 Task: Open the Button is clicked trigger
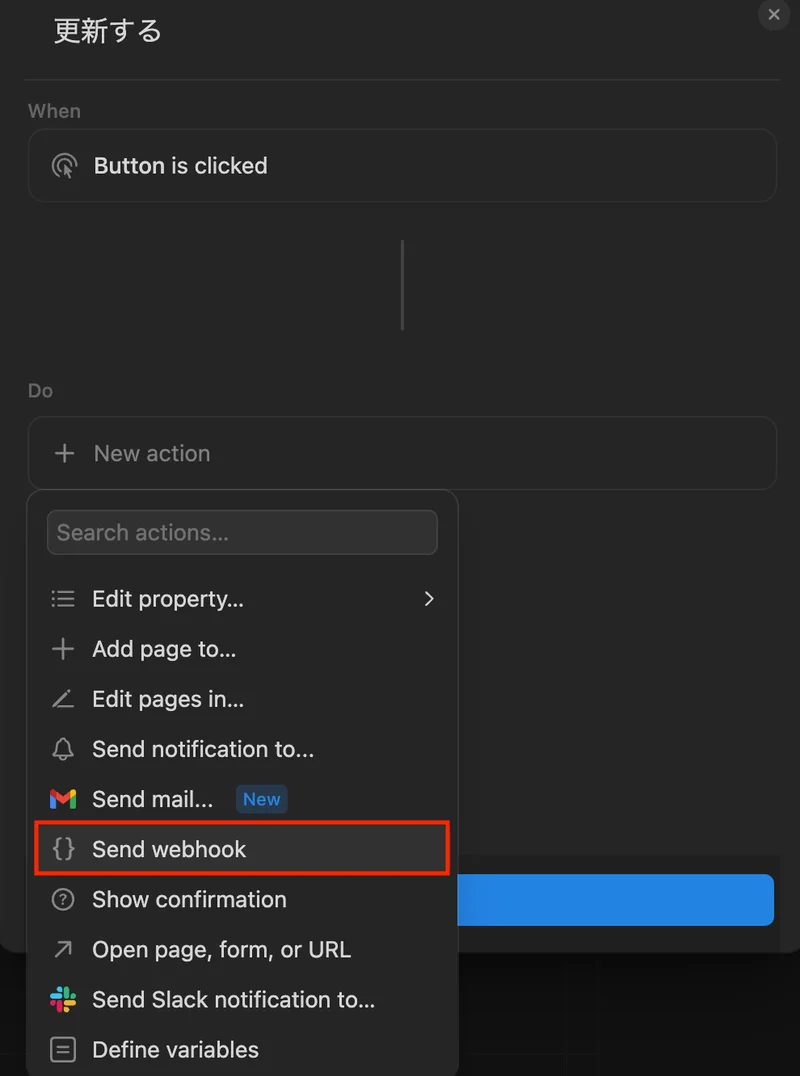[402, 166]
